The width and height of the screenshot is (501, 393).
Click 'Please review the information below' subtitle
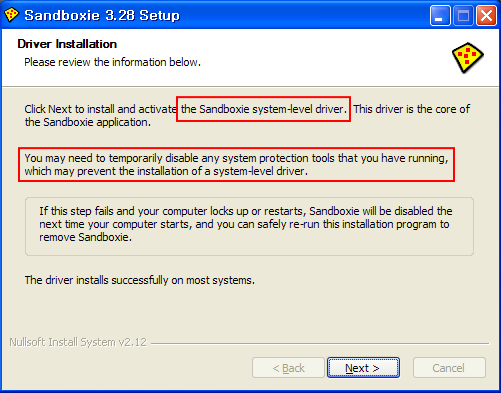112,62
